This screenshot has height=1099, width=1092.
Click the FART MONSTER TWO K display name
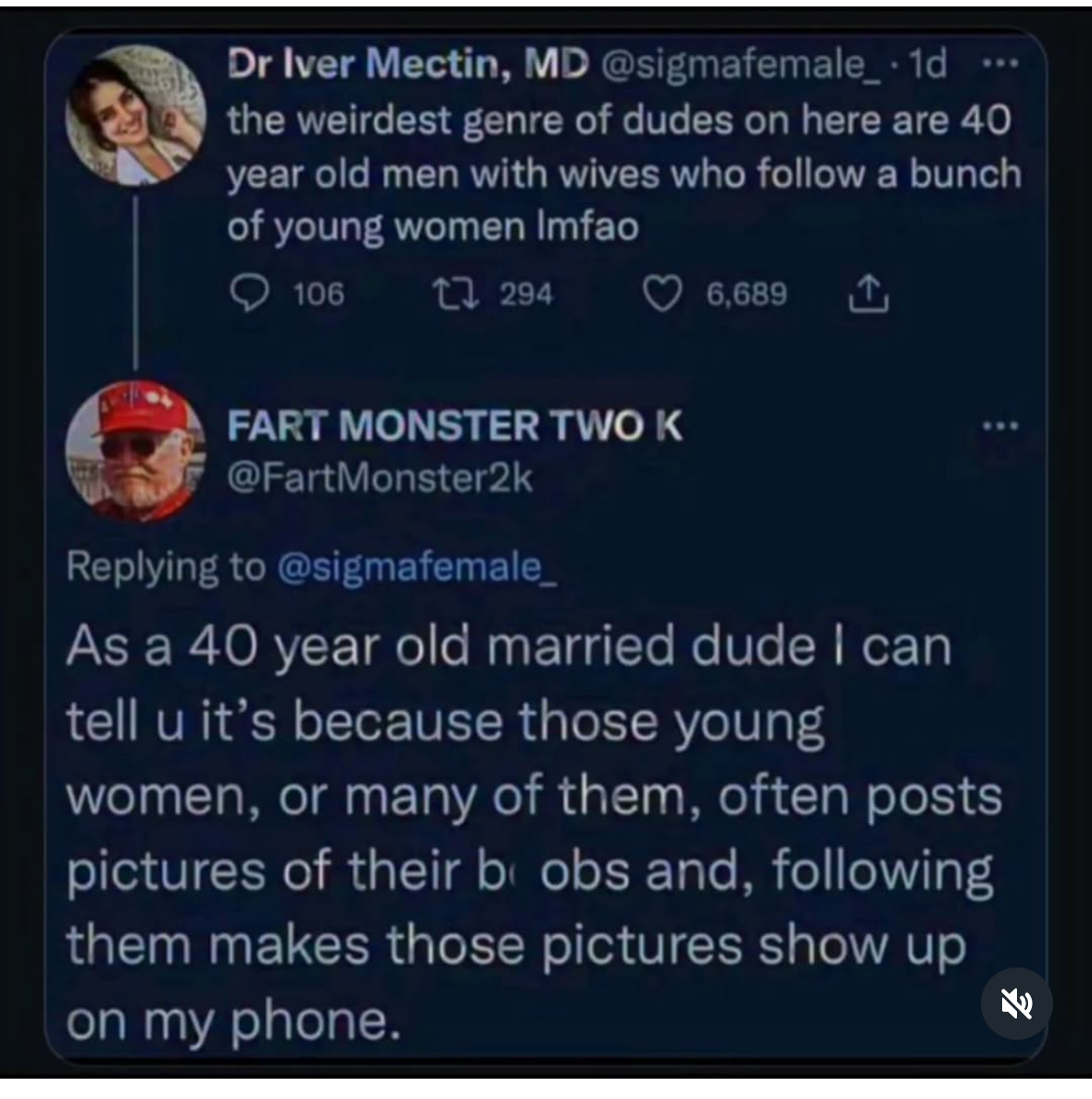click(x=455, y=426)
